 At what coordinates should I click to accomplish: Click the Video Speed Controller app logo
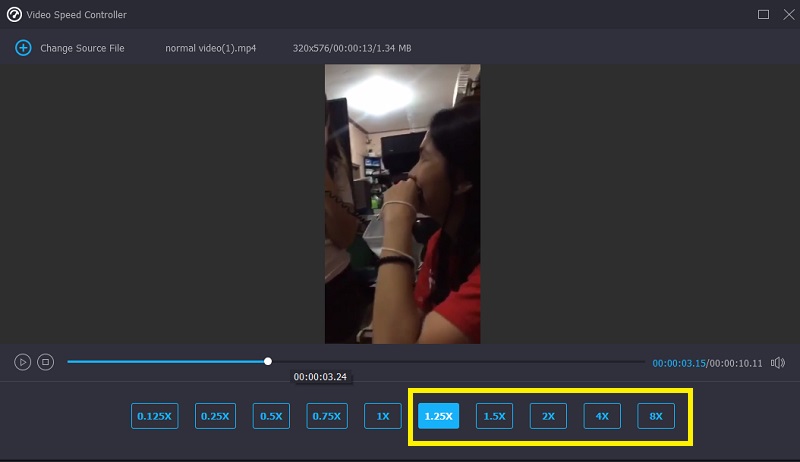point(14,15)
